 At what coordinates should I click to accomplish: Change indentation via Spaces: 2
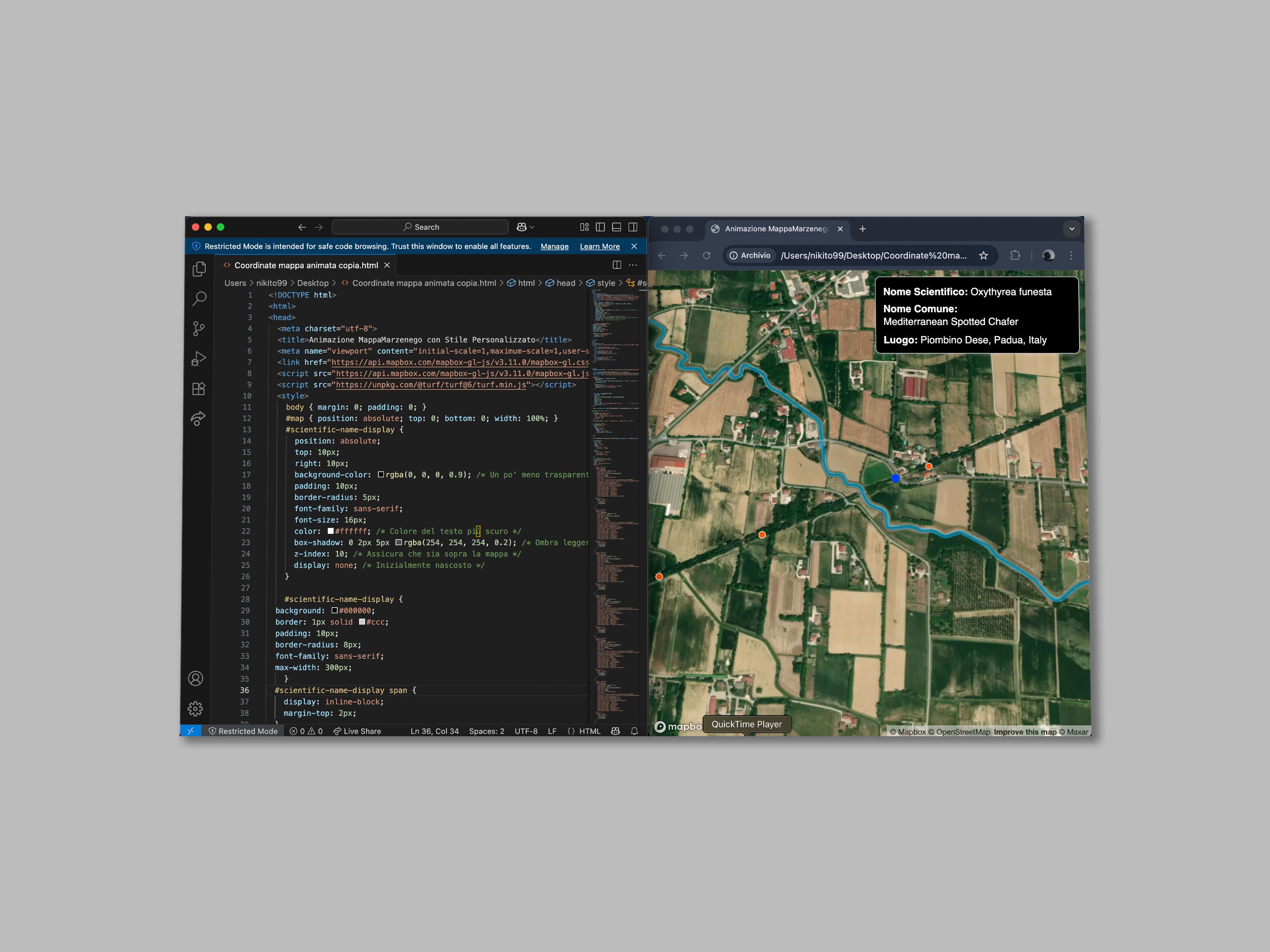click(x=486, y=731)
